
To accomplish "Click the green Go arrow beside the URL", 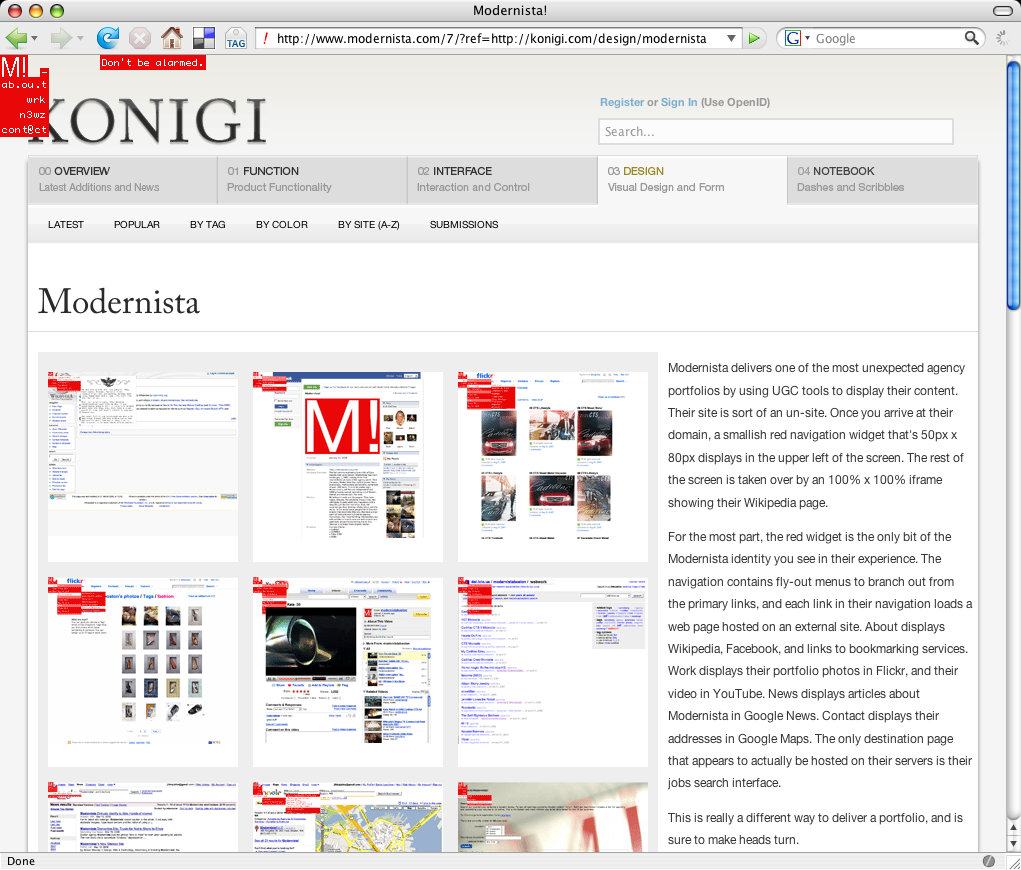I will 754,38.
